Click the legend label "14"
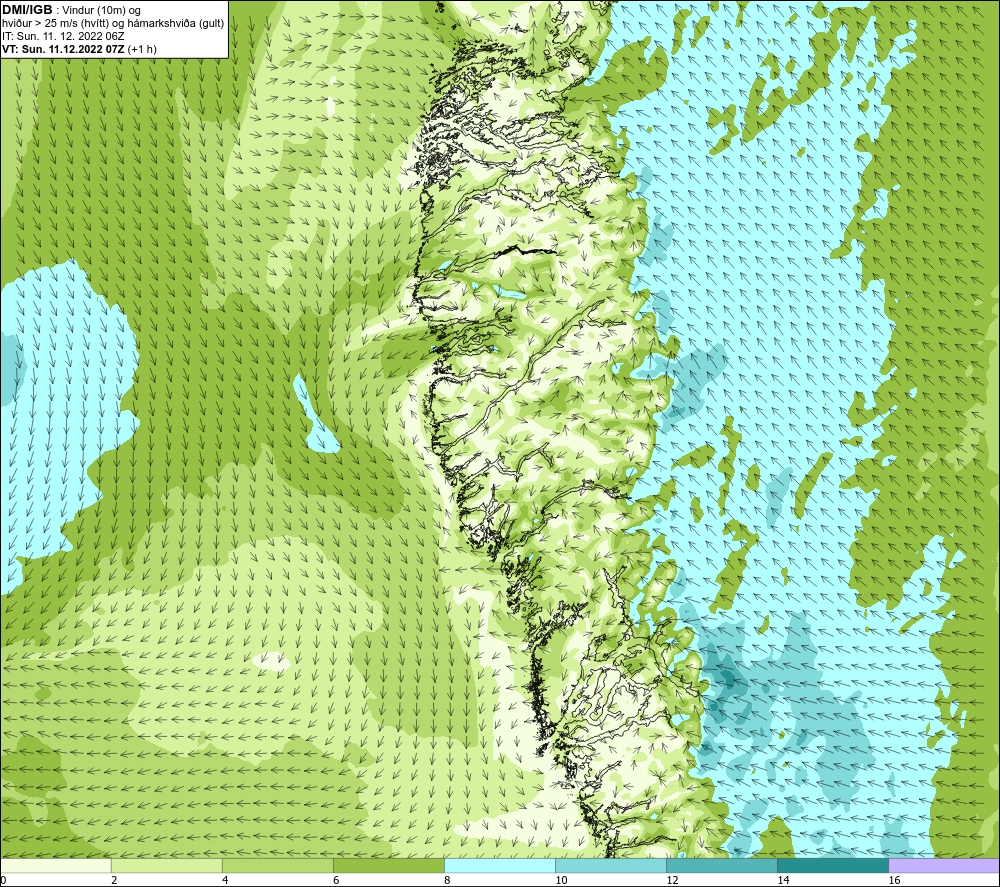The image size is (1000, 887). pyautogui.click(x=783, y=881)
